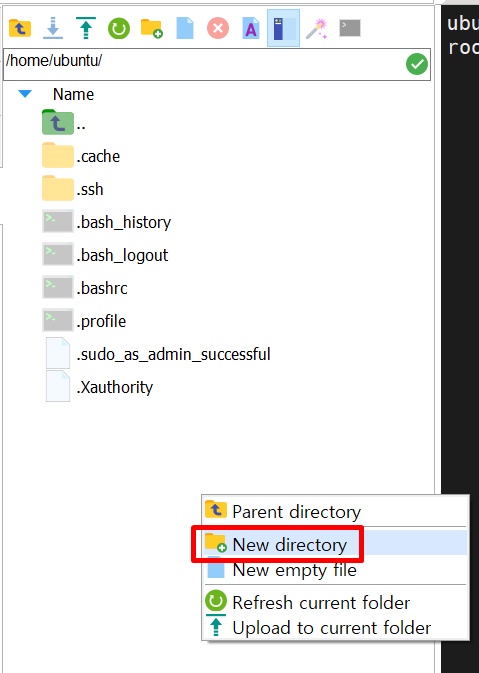Viewport: 479px width, 673px height.
Task: Choose Parent directory from context menu
Action: coord(335,512)
